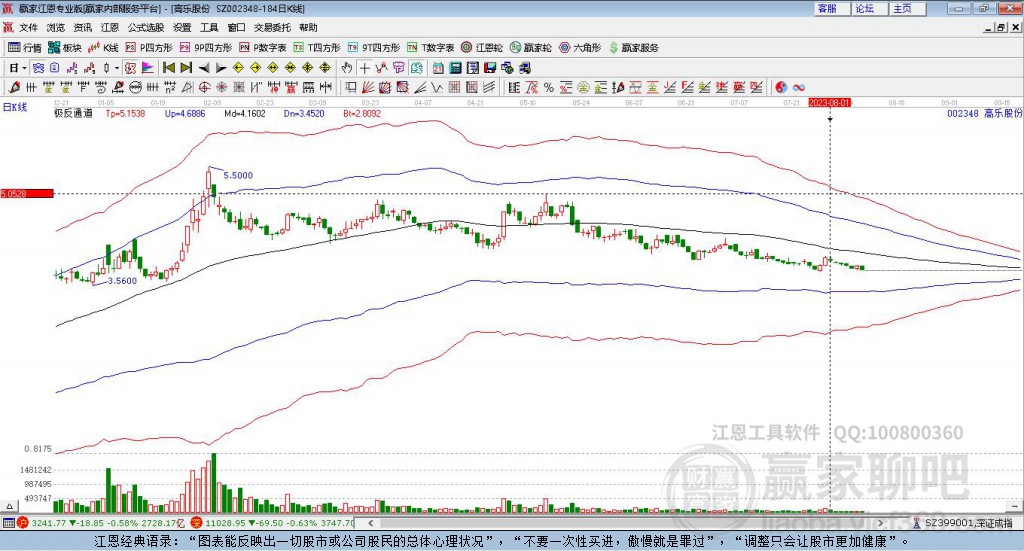The image size is (1024, 551).
Task: Click the 论坛 button
Action: click(869, 8)
